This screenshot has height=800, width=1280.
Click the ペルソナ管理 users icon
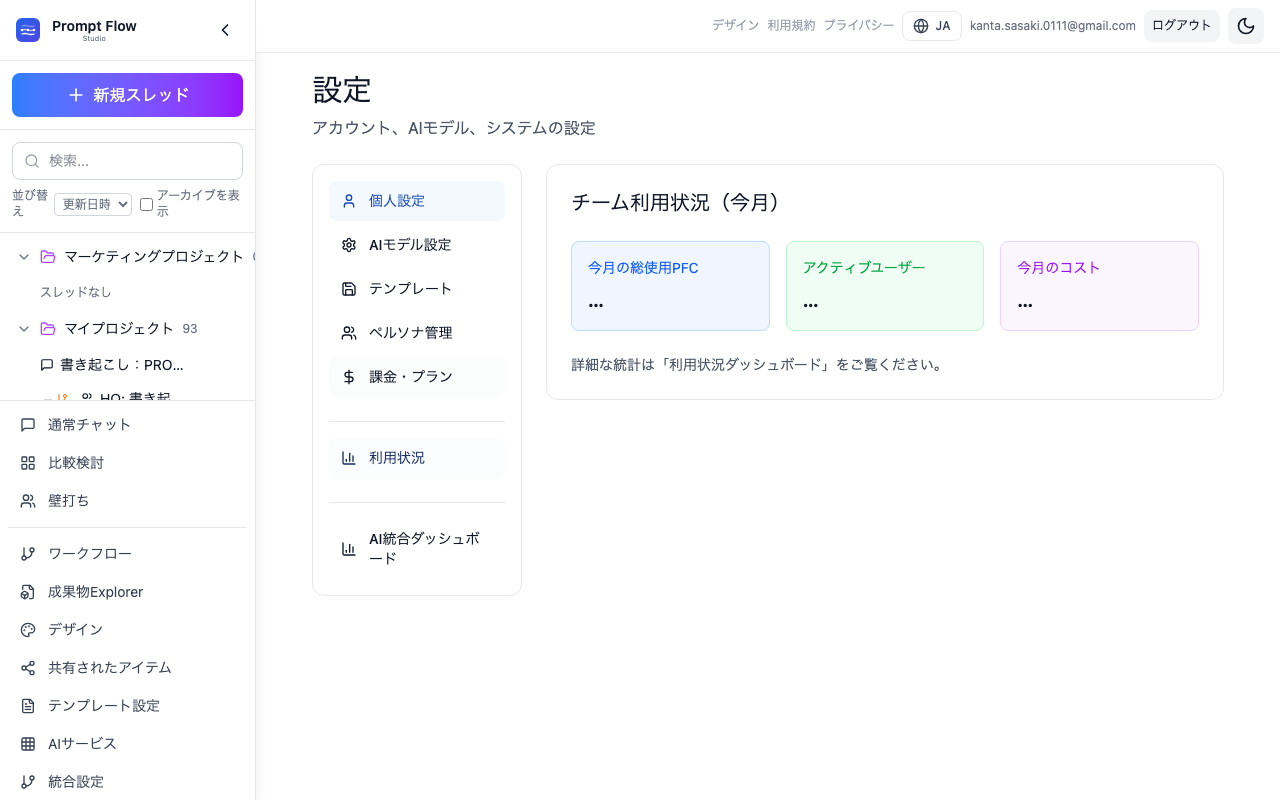click(349, 333)
